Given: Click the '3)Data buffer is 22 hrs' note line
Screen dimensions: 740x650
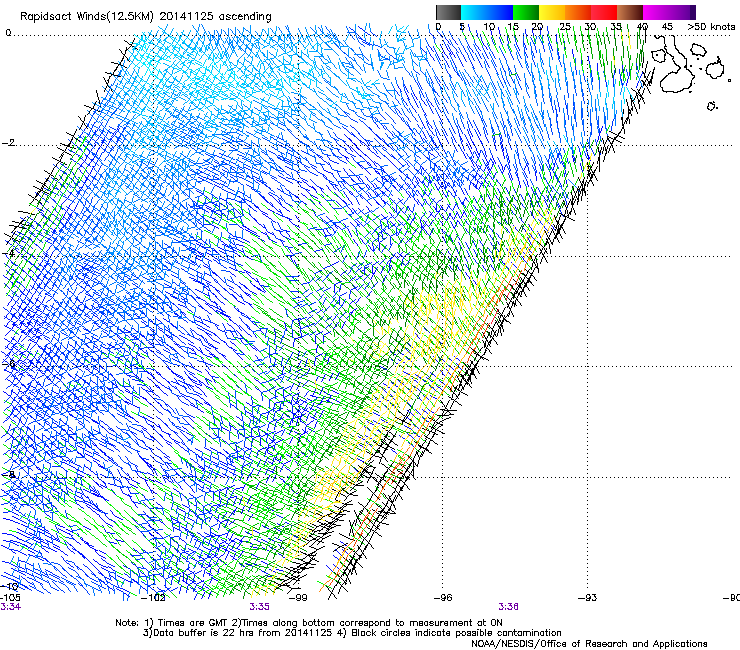Looking at the screenshot, I should [x=352, y=633].
